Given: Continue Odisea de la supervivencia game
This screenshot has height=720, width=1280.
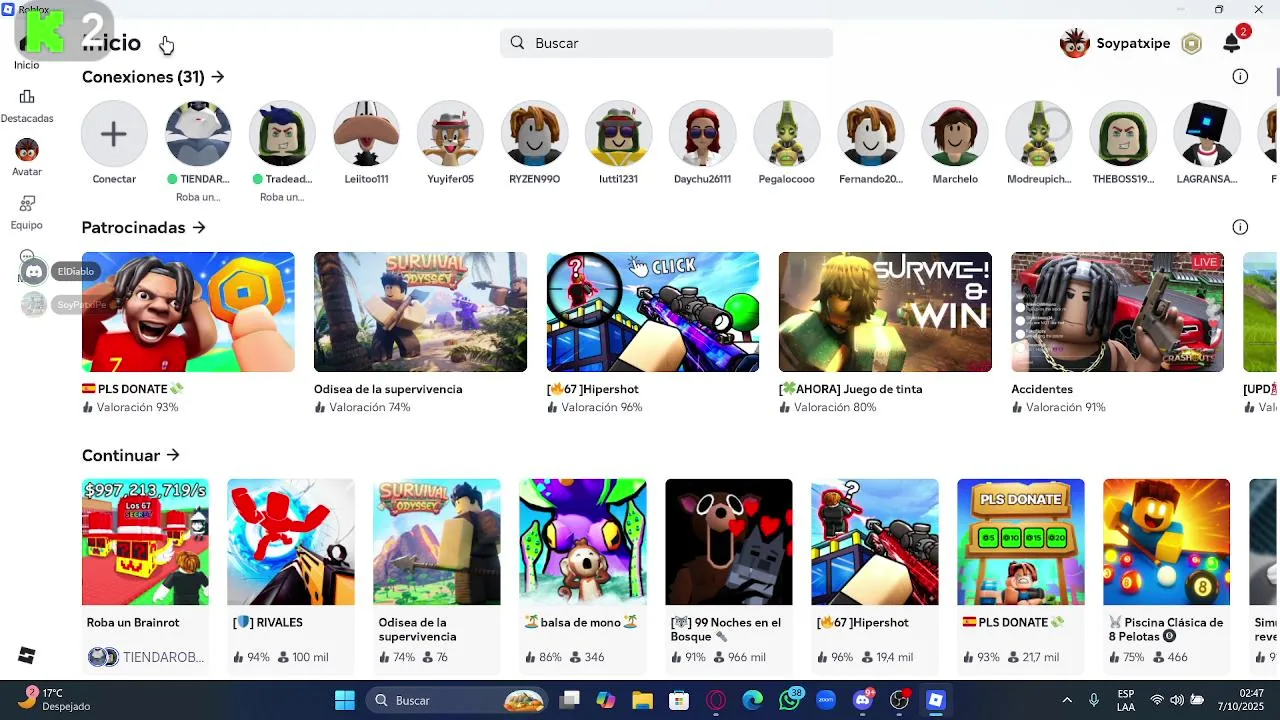Looking at the screenshot, I should (437, 542).
